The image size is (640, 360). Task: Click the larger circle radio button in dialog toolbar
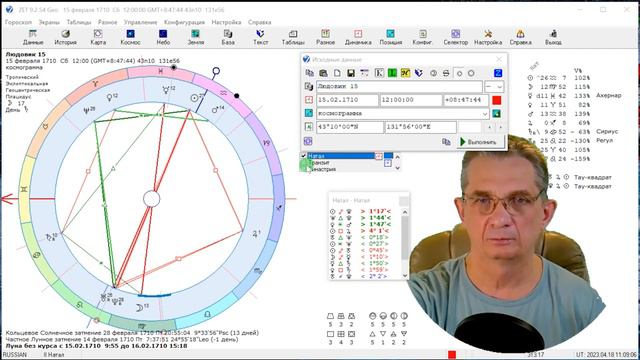tap(471, 73)
